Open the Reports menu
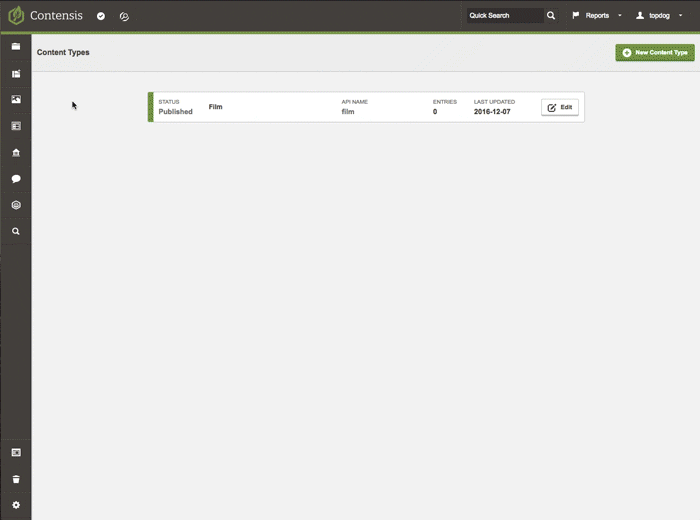The width and height of the screenshot is (700, 520). click(x=597, y=16)
